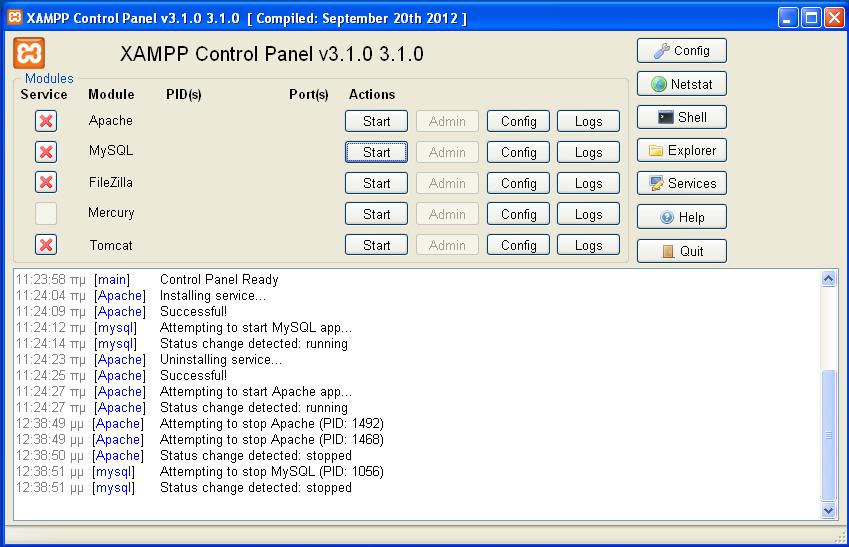Open Tomcat Config menu
The height and width of the screenshot is (547, 849).
[518, 245]
